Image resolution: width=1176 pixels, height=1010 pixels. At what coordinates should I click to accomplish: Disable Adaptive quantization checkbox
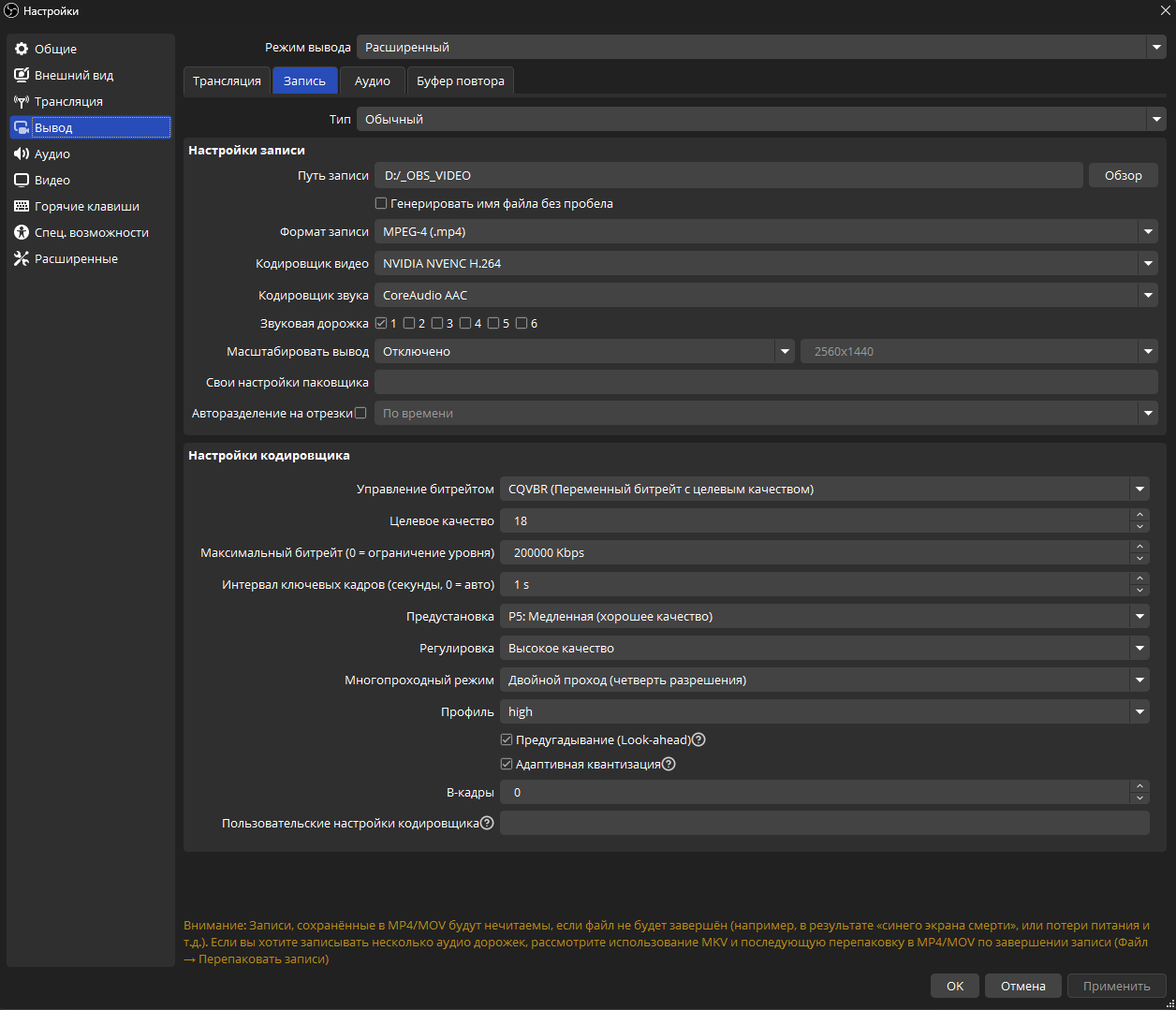(507, 764)
